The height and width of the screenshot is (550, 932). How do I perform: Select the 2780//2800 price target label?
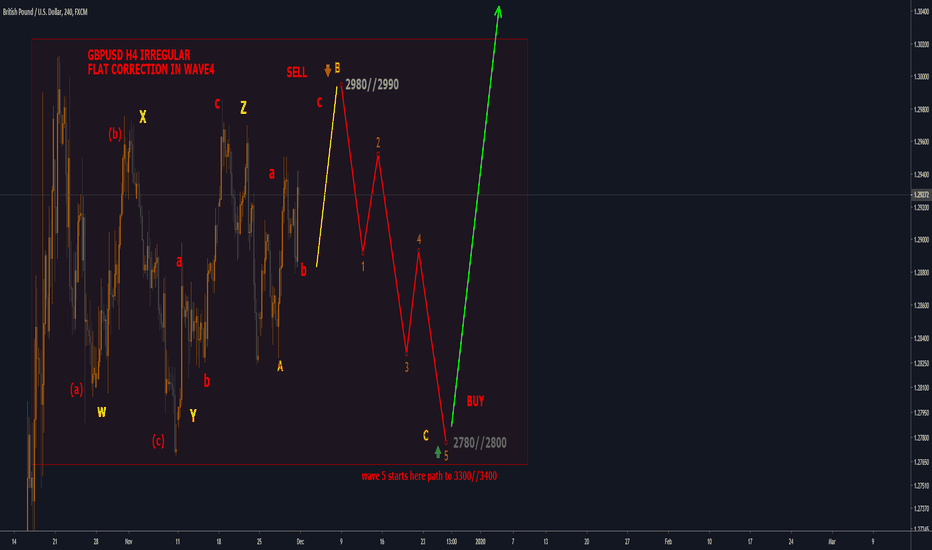(x=479, y=441)
